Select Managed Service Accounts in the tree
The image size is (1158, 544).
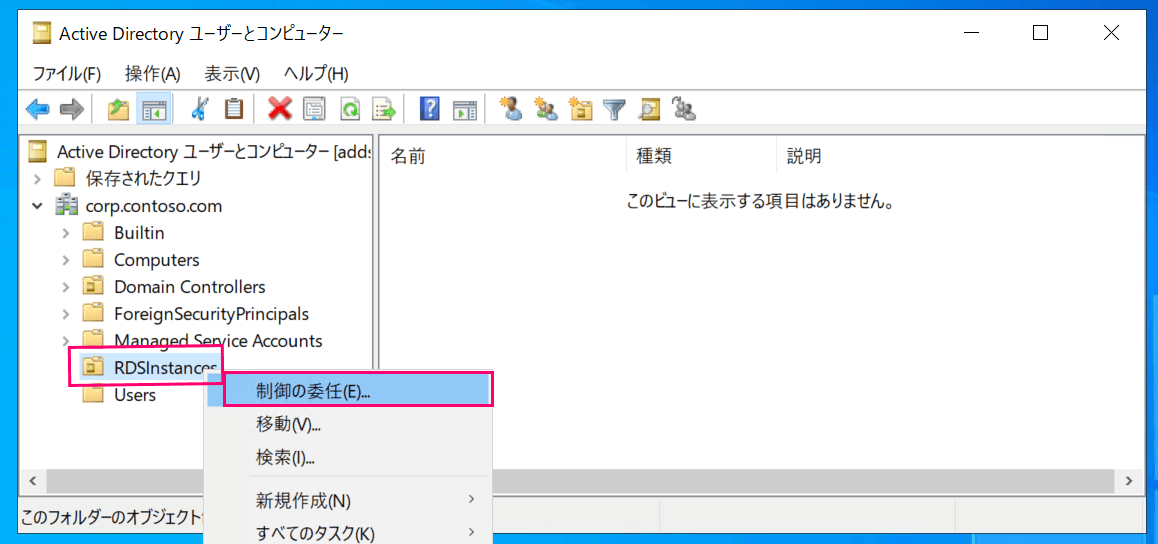(218, 340)
